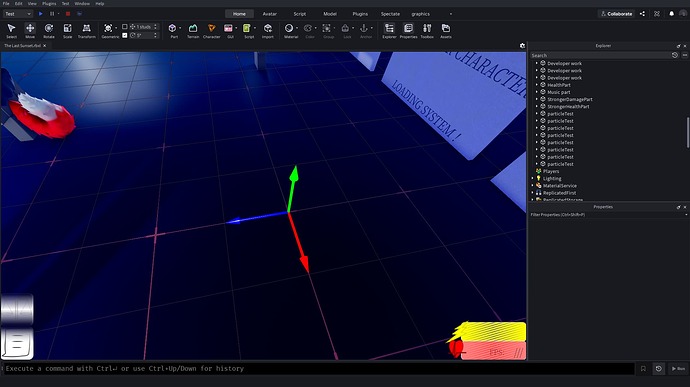Disable the rotation snapping checkbox
Image resolution: width=690 pixels, height=387 pixels.
[125, 35]
